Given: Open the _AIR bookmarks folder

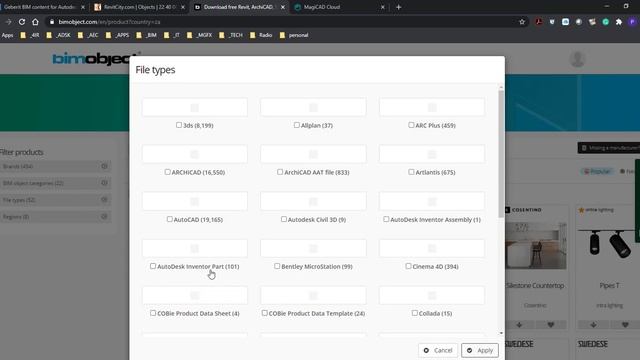Looking at the screenshot, I should tap(30, 35).
